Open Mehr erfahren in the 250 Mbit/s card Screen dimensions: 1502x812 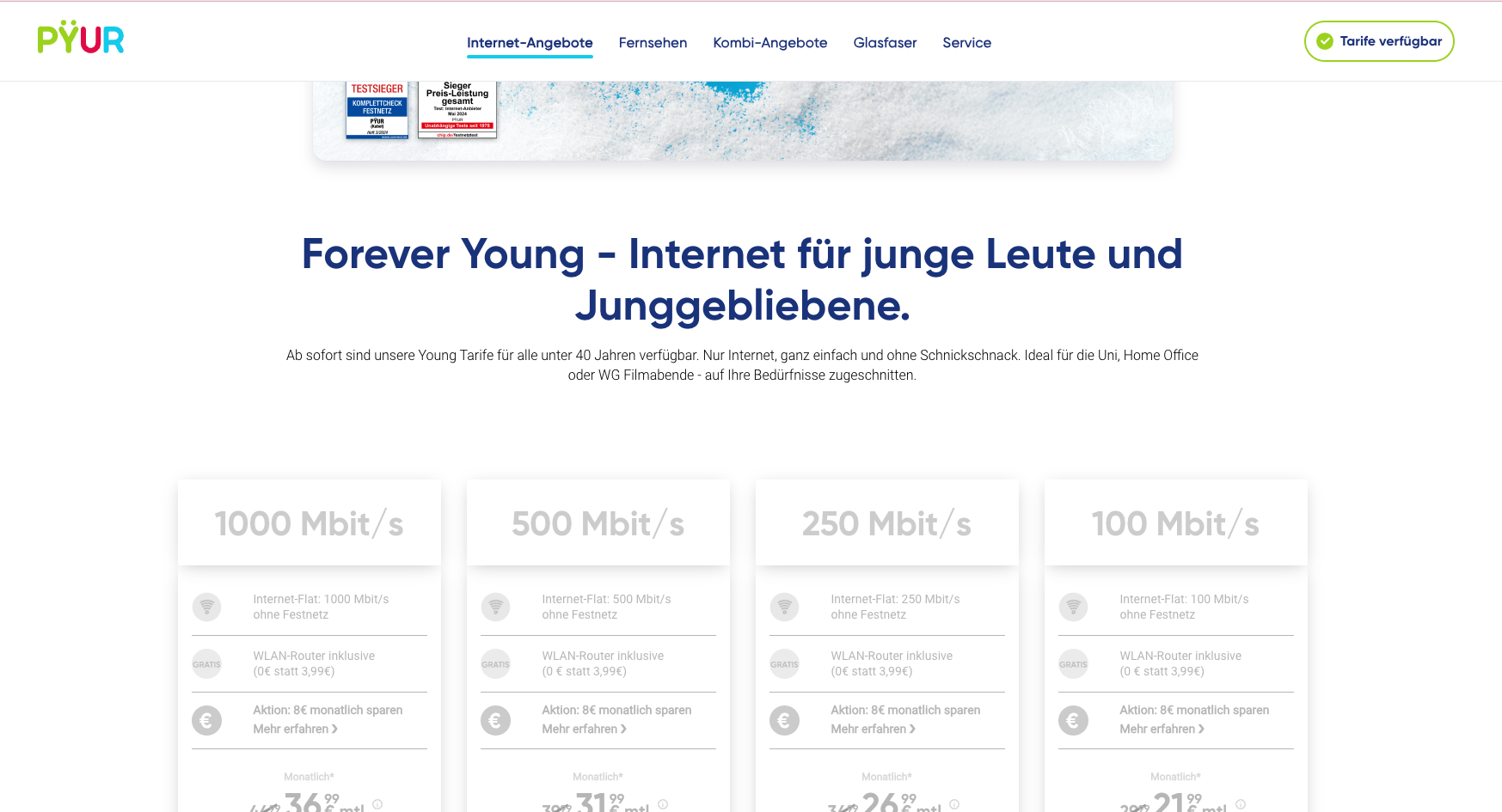[x=873, y=729]
